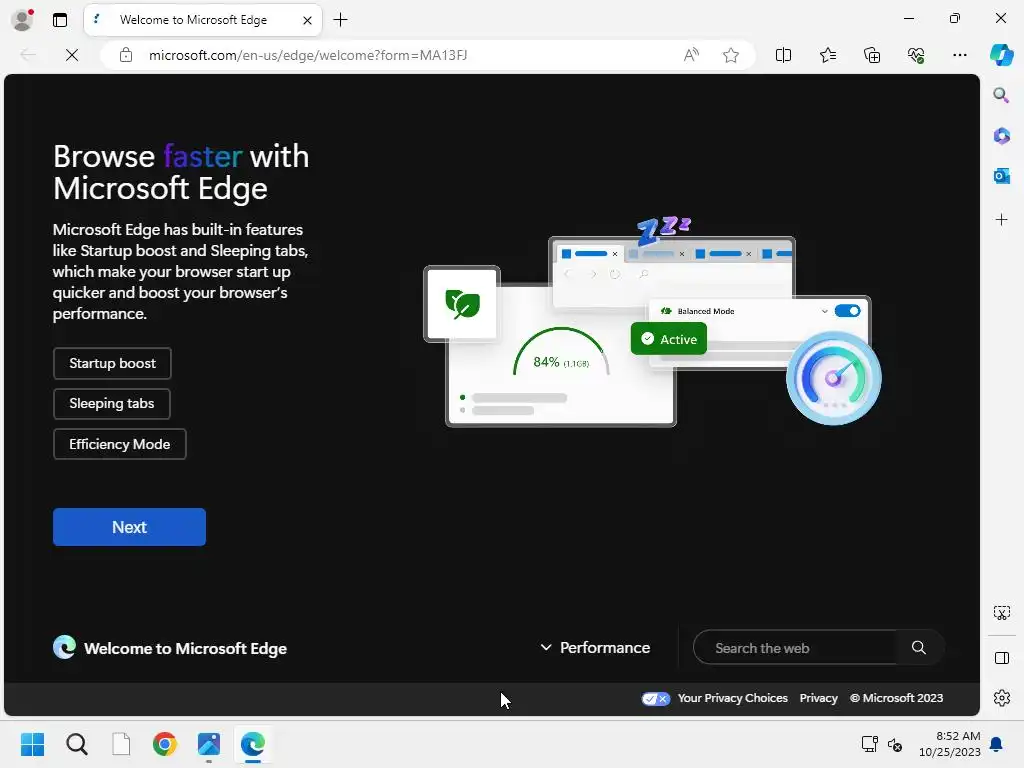The width and height of the screenshot is (1024, 768).
Task: Open the network display tray icon
Action: click(869, 744)
